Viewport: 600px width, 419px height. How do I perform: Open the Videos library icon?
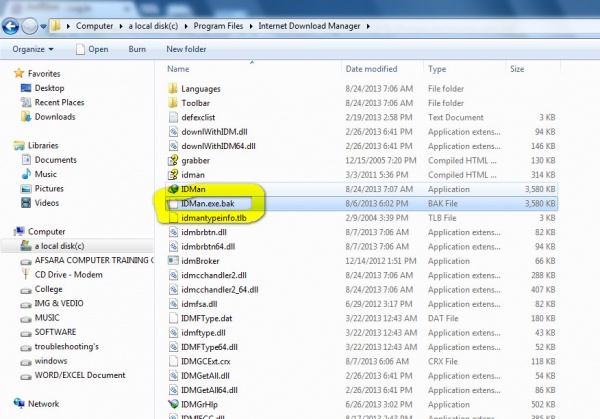[26, 203]
